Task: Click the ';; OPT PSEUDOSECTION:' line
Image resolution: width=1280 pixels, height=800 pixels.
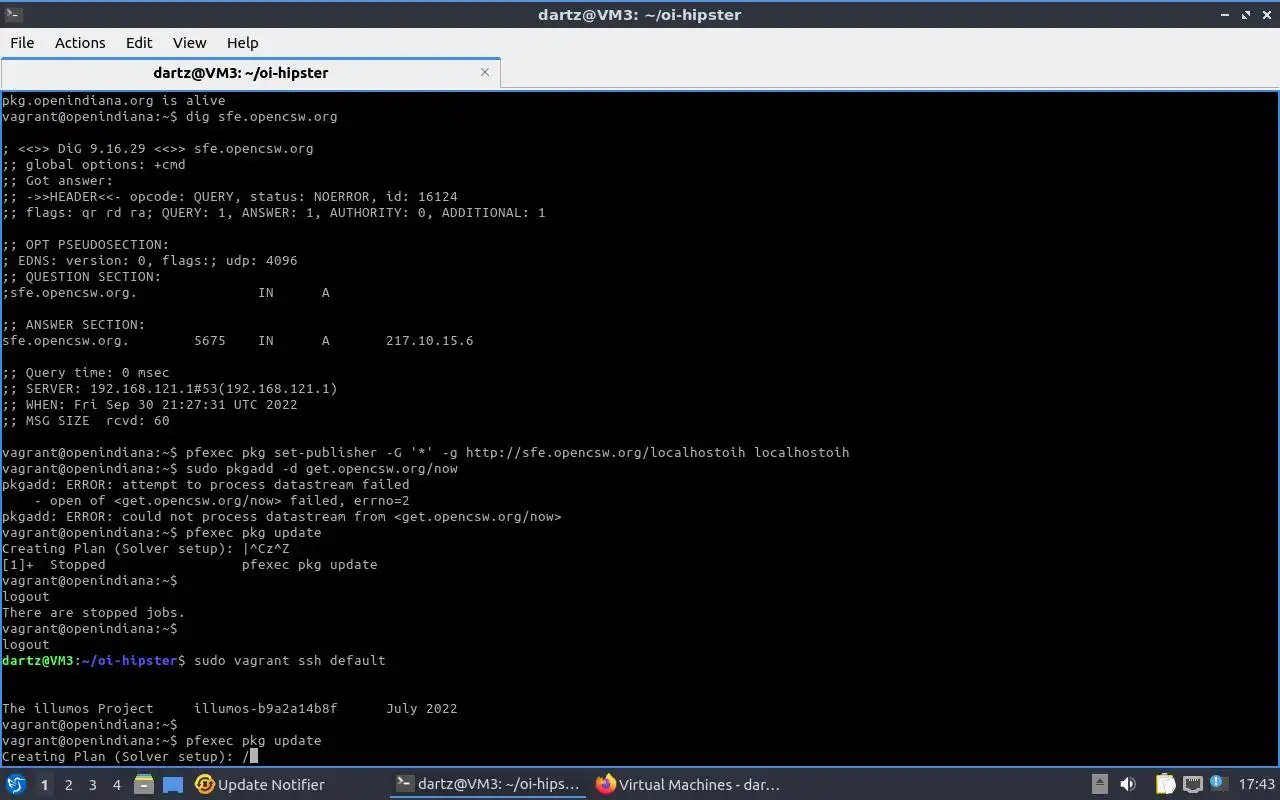Action: coord(86,245)
